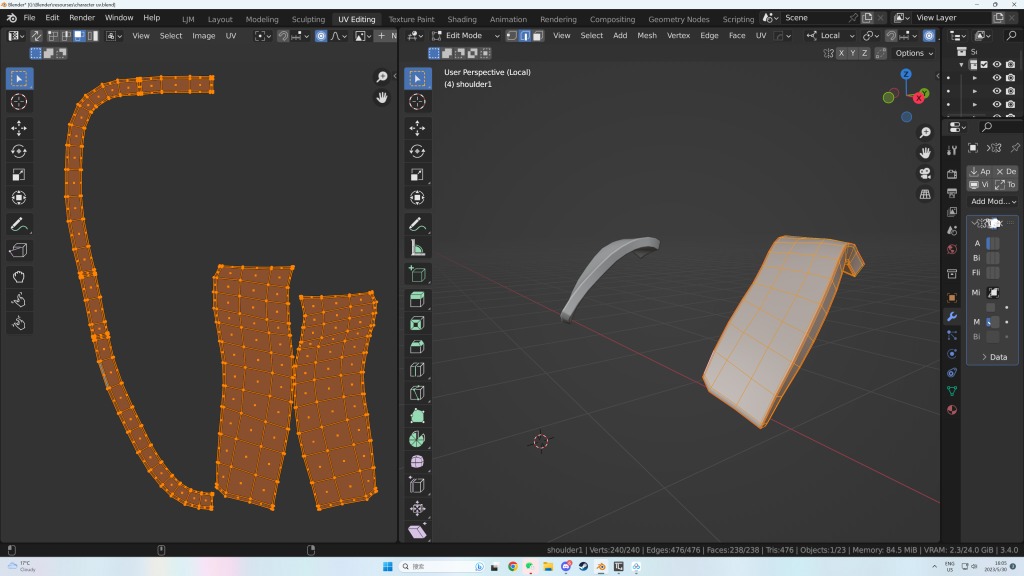Screen dimensions: 1024x576
Task: Open the Render menu
Action: click(x=82, y=18)
